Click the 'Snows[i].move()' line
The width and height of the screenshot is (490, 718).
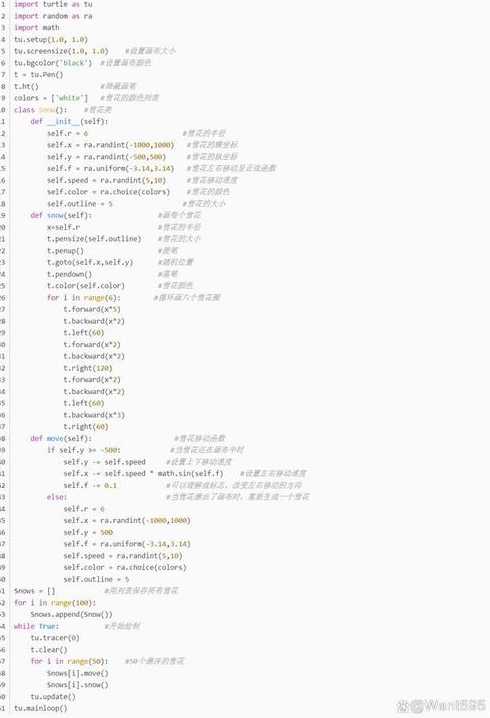coord(77,674)
